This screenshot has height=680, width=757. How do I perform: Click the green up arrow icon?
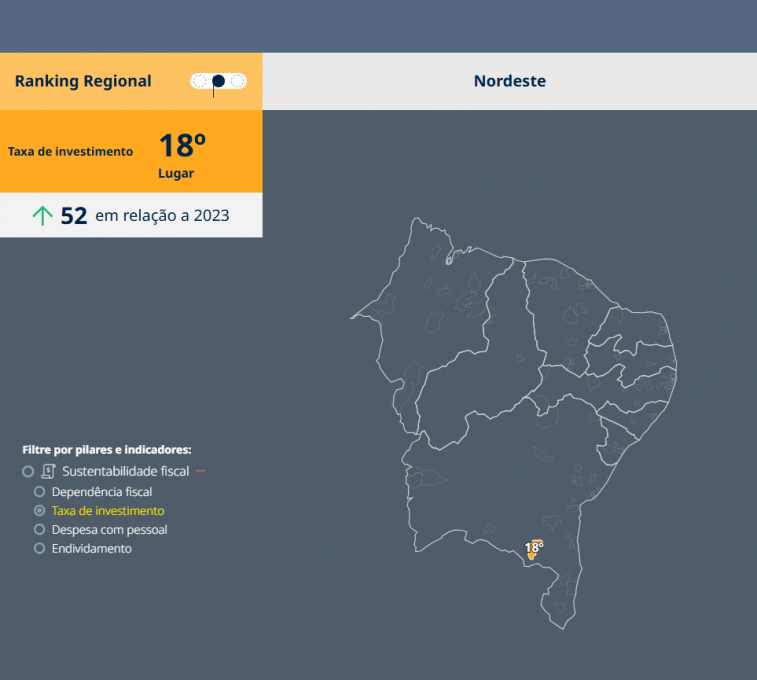[x=42, y=215]
